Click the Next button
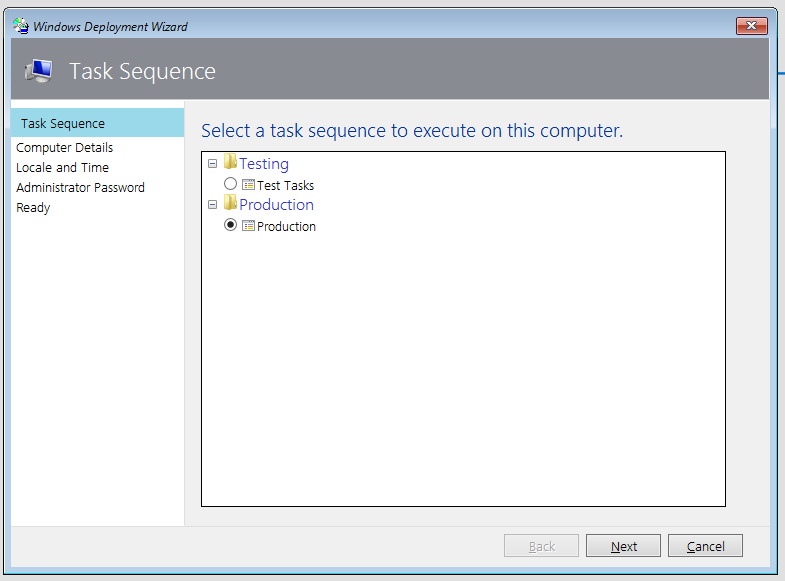The width and height of the screenshot is (785, 581). click(x=623, y=545)
